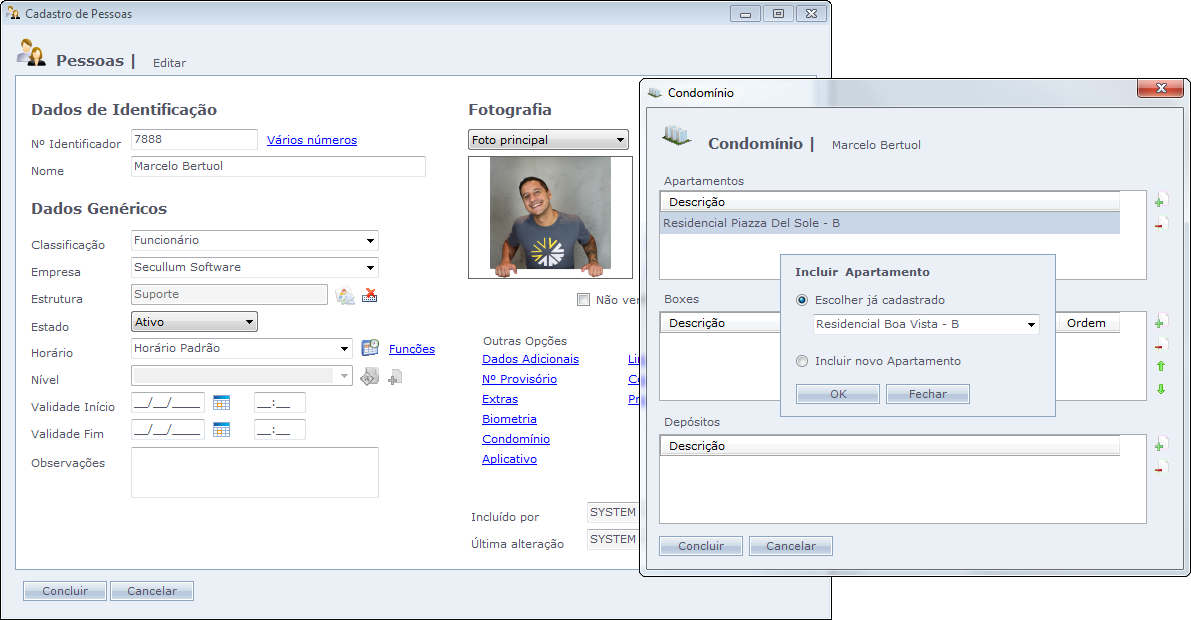Click the select-structure icon beside Estrutura
1191x620 pixels.
tap(345, 296)
